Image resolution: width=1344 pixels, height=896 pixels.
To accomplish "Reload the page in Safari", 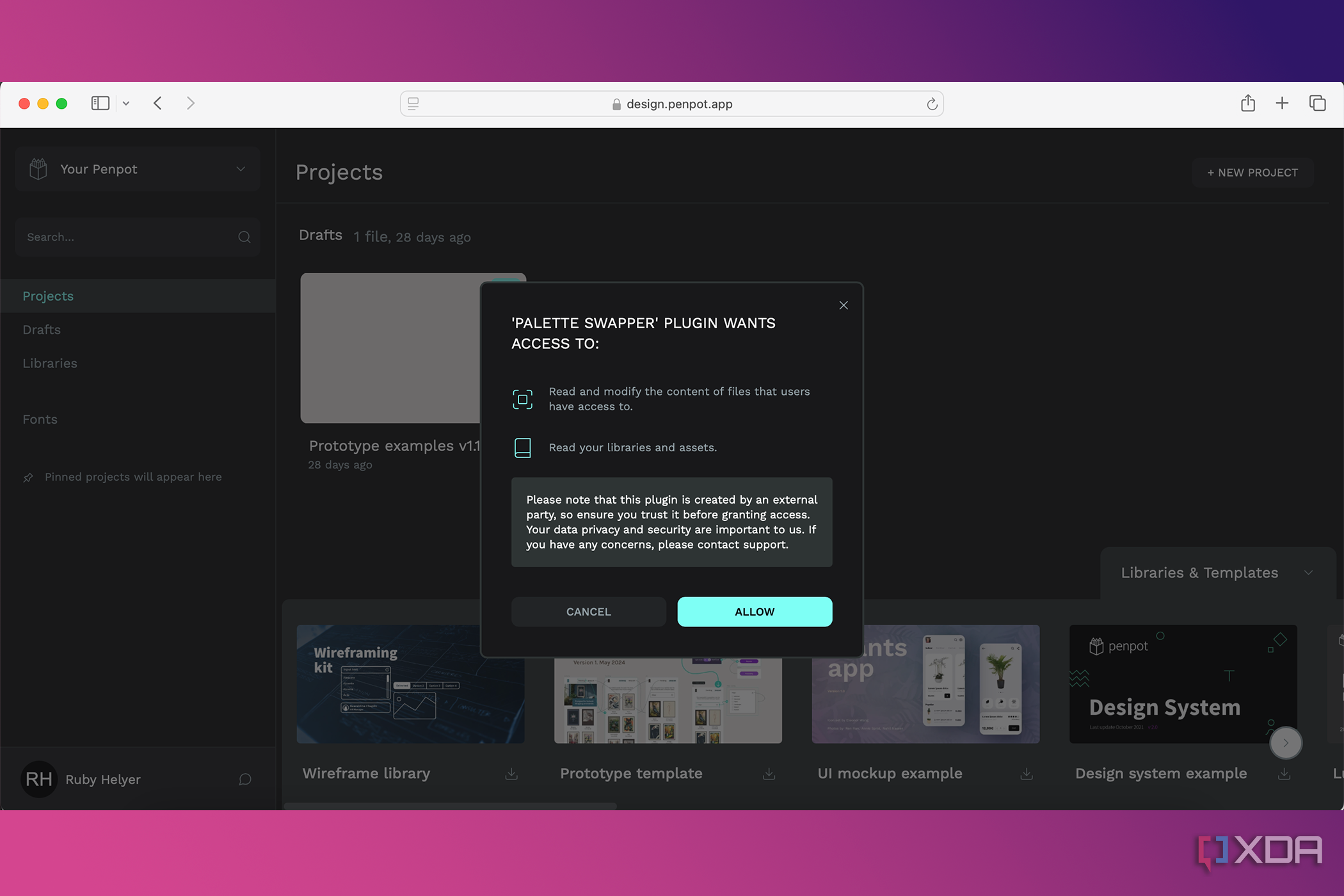I will 932,104.
